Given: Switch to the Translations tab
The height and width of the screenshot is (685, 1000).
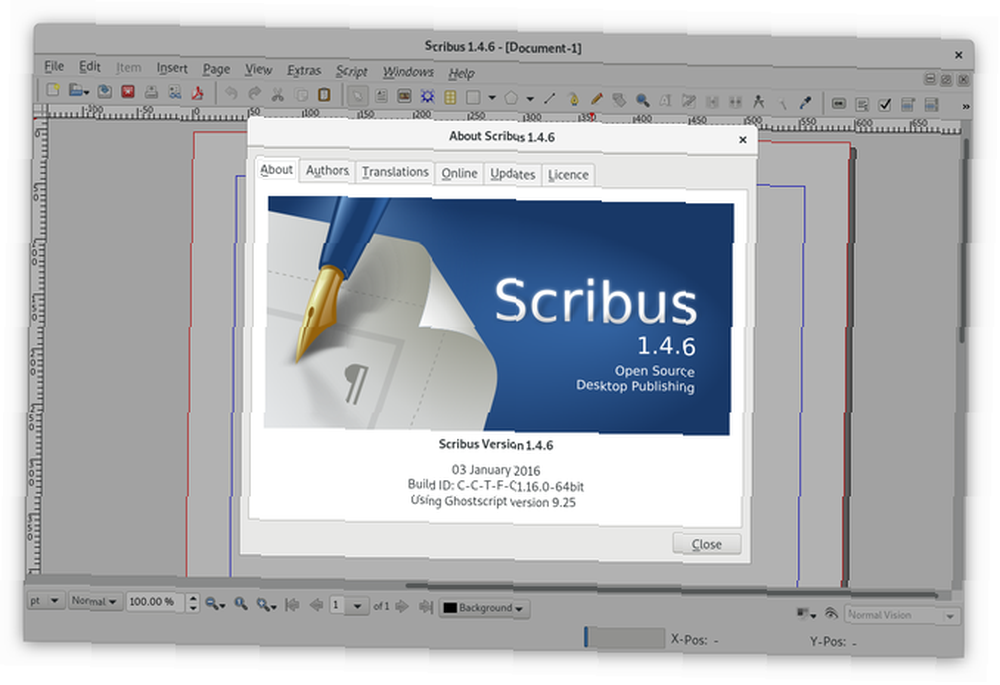Looking at the screenshot, I should (395, 172).
